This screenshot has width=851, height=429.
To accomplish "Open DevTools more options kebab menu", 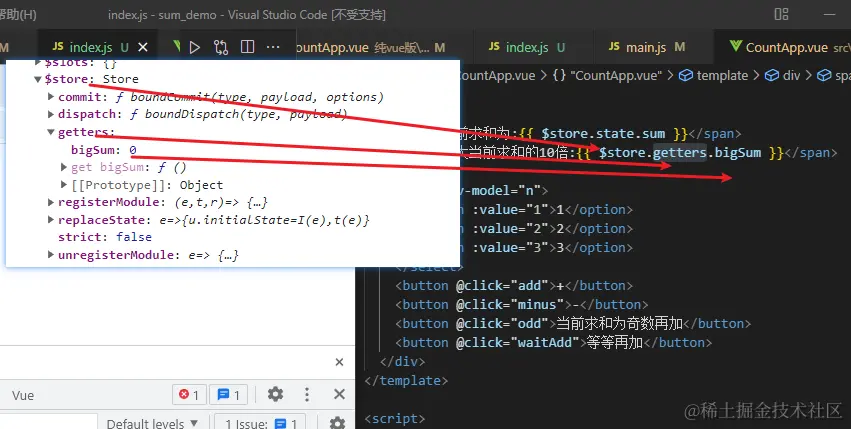I will coord(307,394).
